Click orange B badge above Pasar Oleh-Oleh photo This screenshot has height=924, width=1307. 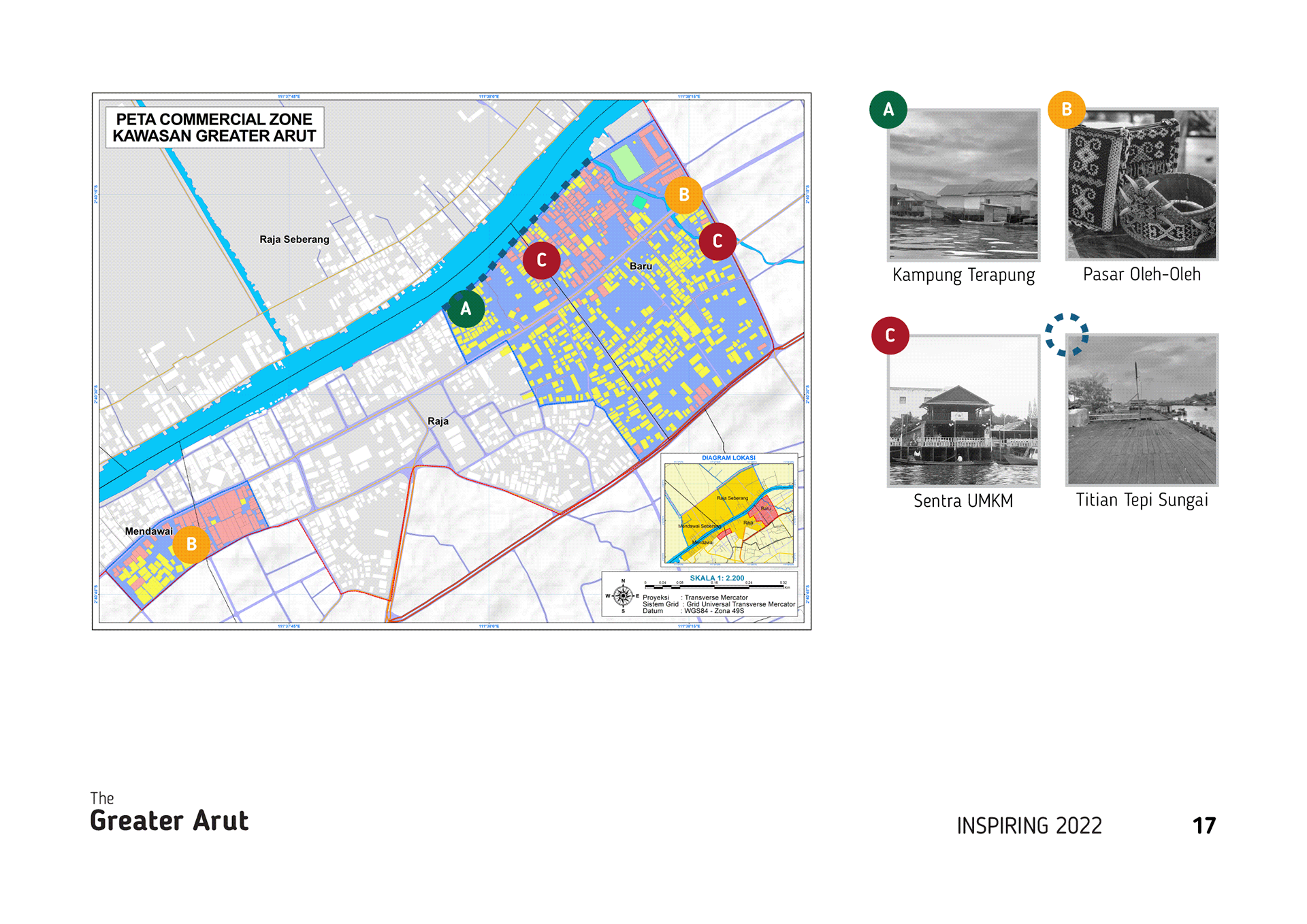pyautogui.click(x=1067, y=110)
